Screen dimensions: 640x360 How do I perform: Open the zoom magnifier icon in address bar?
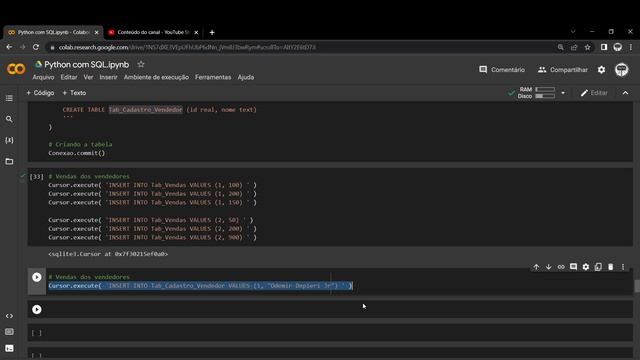560,47
